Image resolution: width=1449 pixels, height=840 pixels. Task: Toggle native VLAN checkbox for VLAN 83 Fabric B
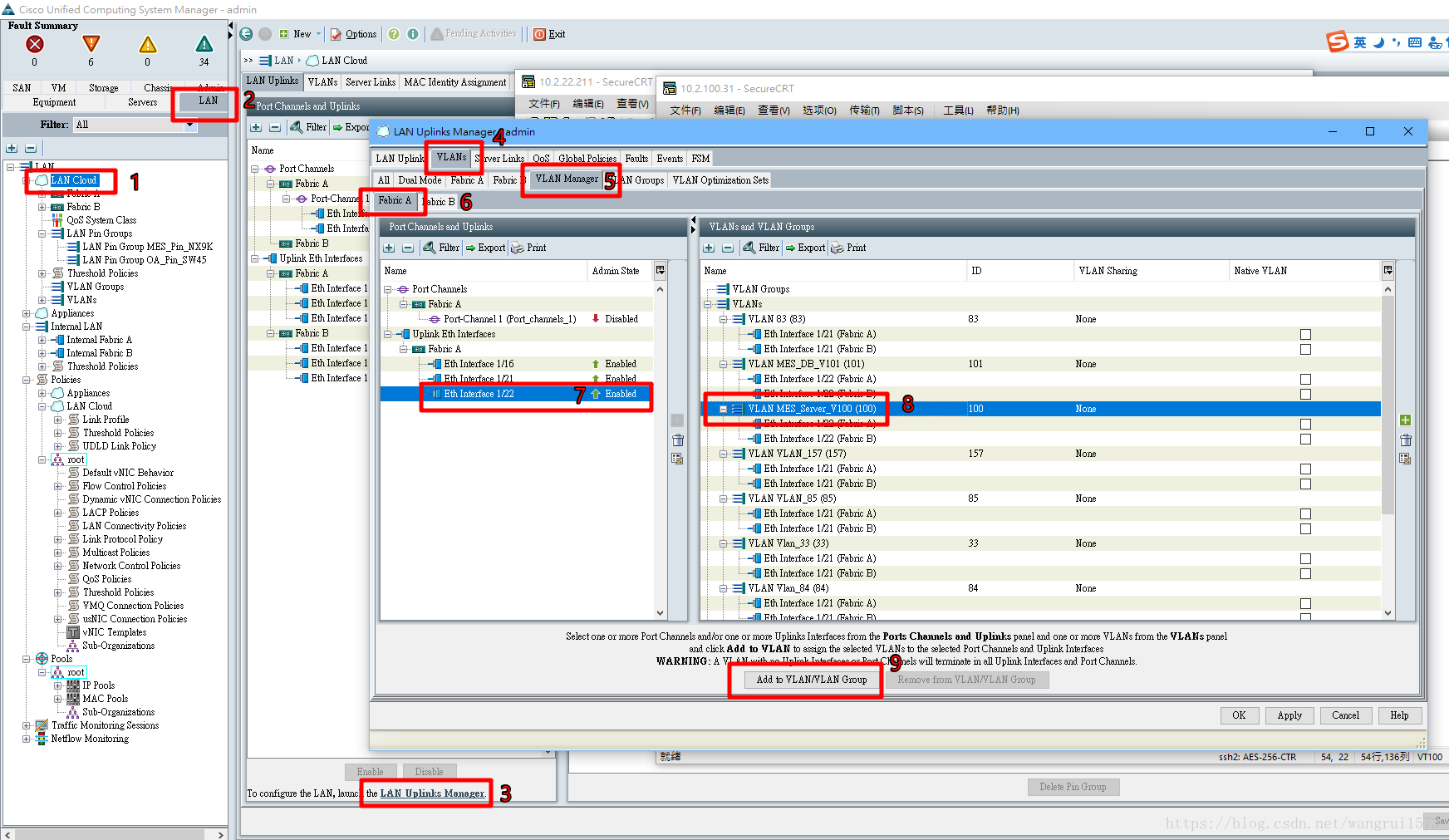click(1305, 349)
